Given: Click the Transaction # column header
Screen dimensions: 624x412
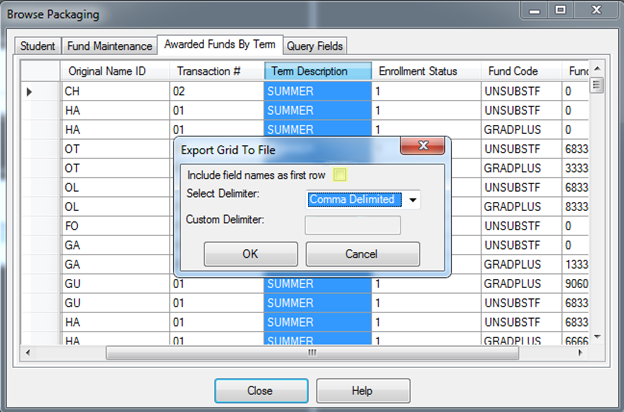Looking at the screenshot, I should click(217, 71).
